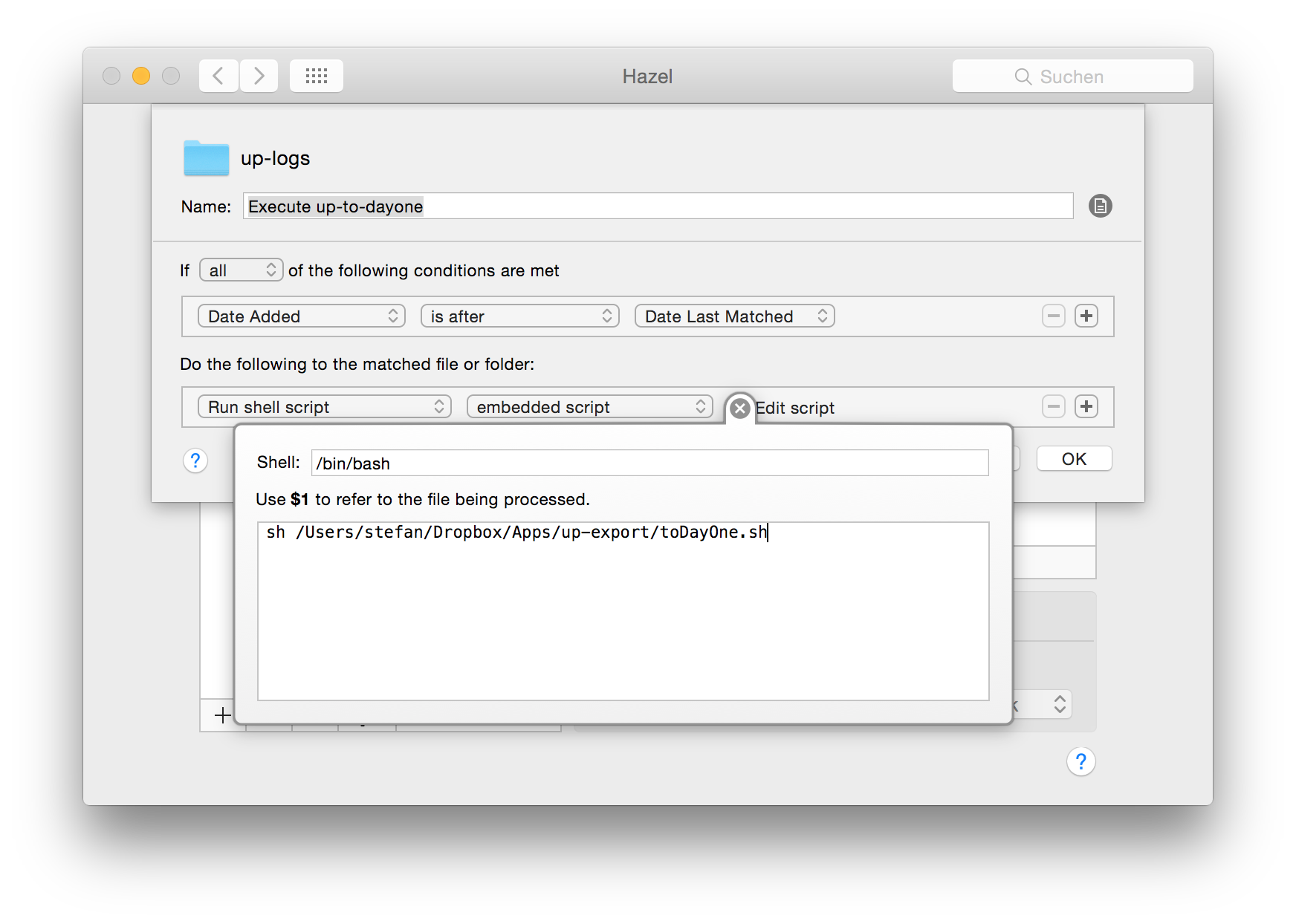
Task: Confirm the rule with the OK button
Action: coord(1074,458)
